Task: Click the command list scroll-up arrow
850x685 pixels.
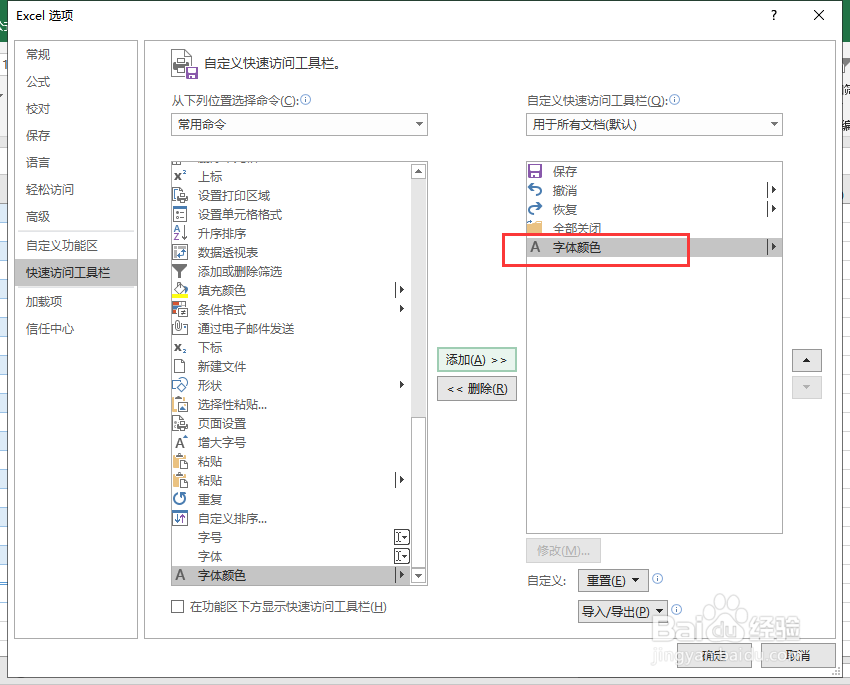Action: tap(418, 172)
